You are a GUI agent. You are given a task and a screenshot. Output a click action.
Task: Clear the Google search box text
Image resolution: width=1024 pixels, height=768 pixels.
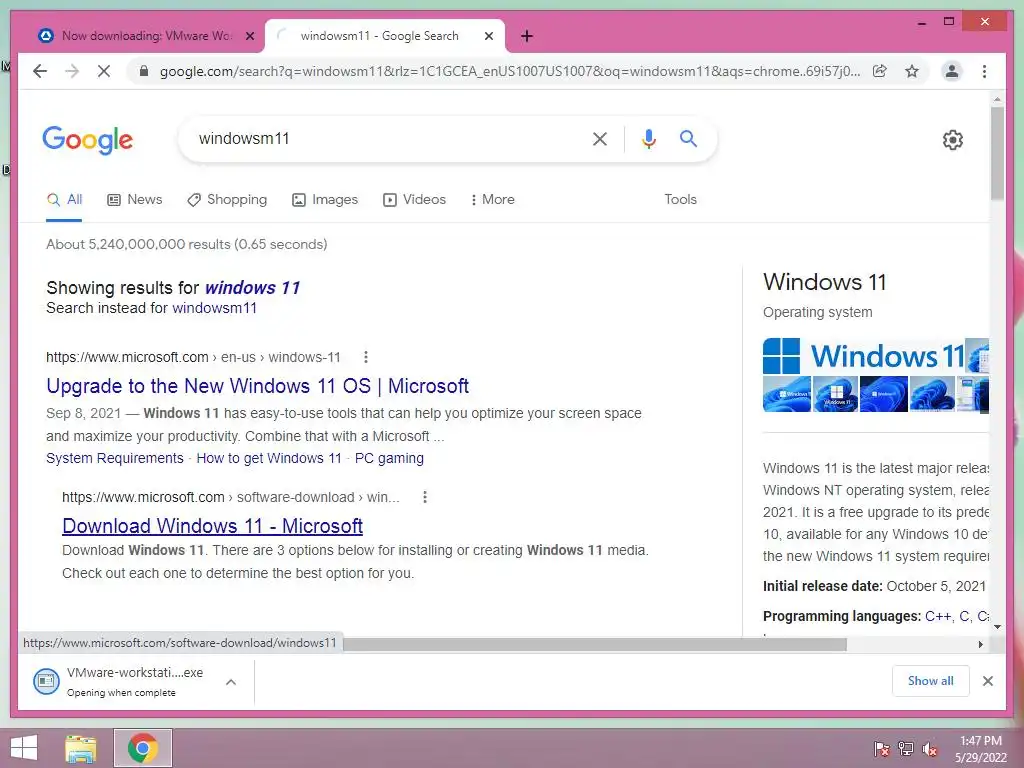pyautogui.click(x=600, y=138)
